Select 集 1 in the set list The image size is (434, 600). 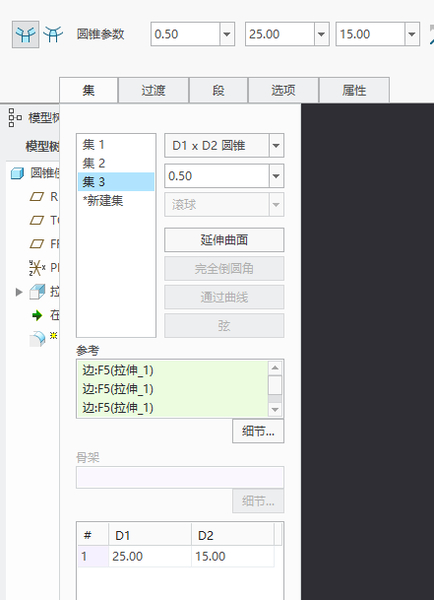[116, 145]
